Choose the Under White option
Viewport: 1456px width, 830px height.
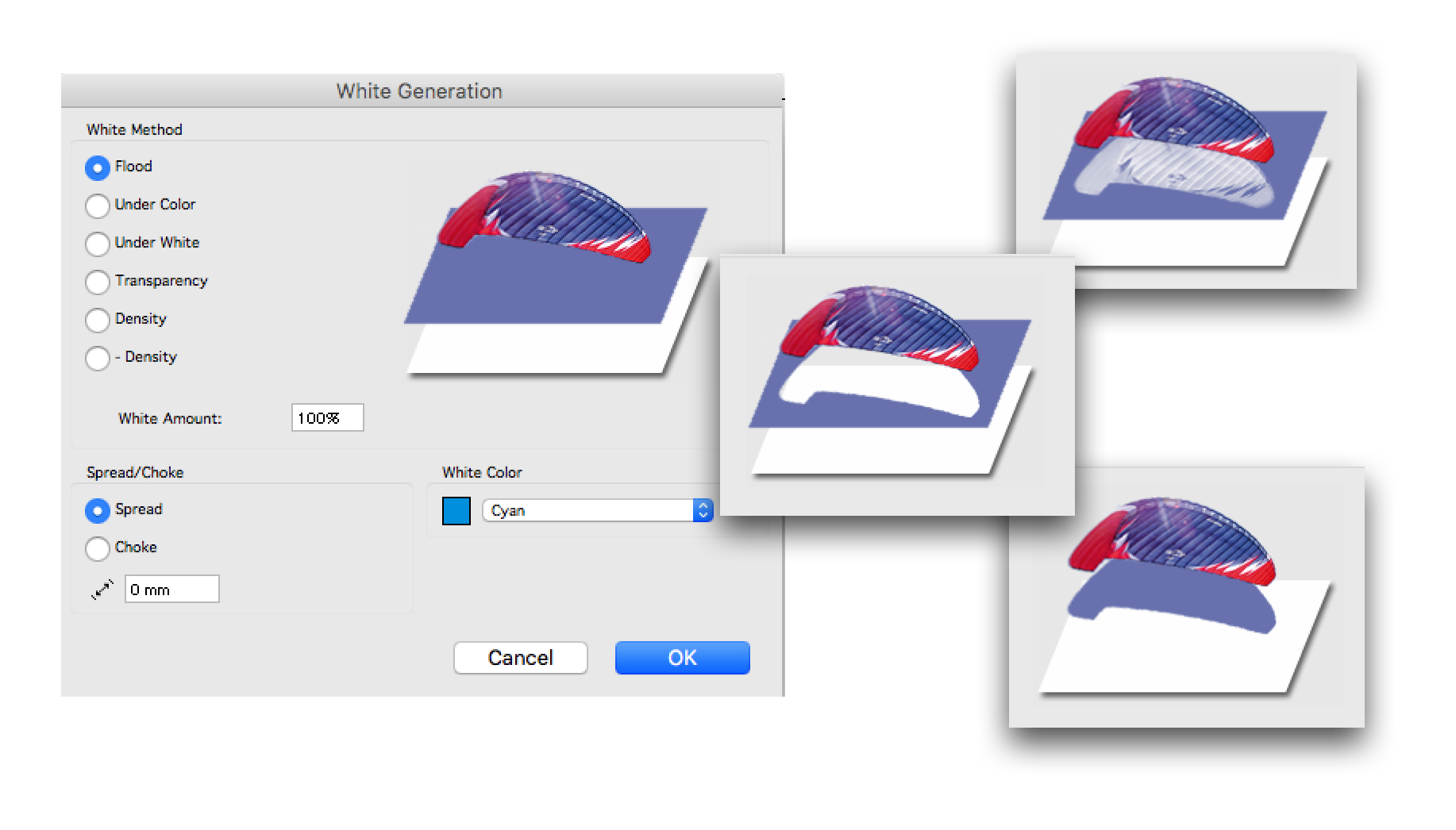98,244
